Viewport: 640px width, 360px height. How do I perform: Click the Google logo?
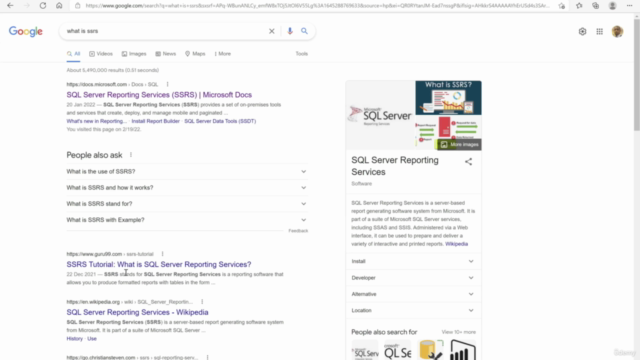pos(26,31)
